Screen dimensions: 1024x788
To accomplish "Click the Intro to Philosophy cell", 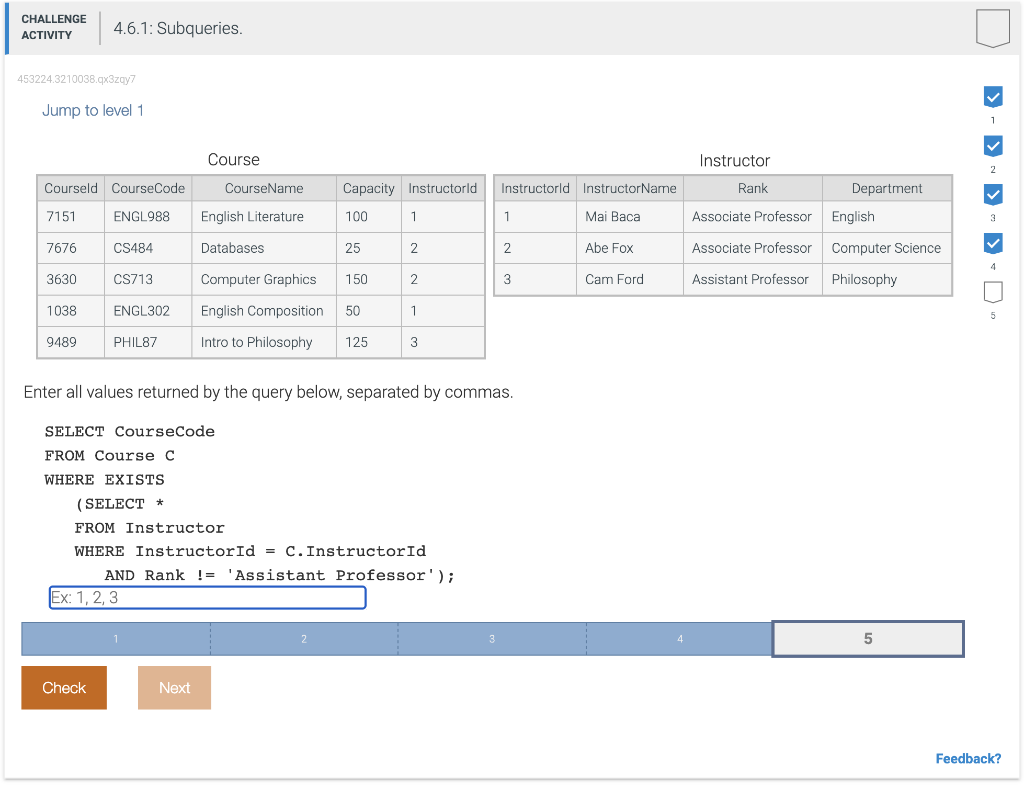I will pos(264,342).
